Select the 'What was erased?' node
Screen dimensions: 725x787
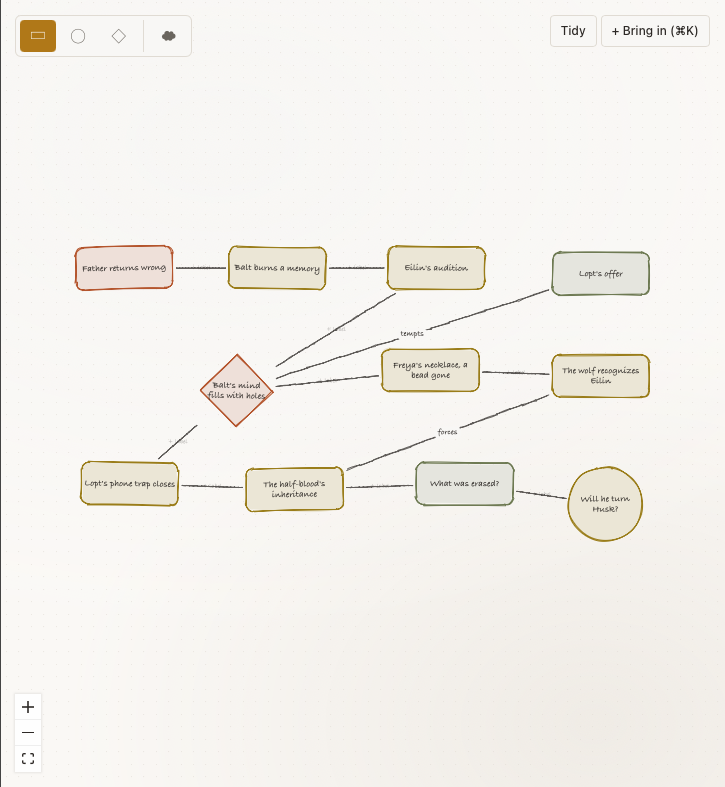click(464, 484)
